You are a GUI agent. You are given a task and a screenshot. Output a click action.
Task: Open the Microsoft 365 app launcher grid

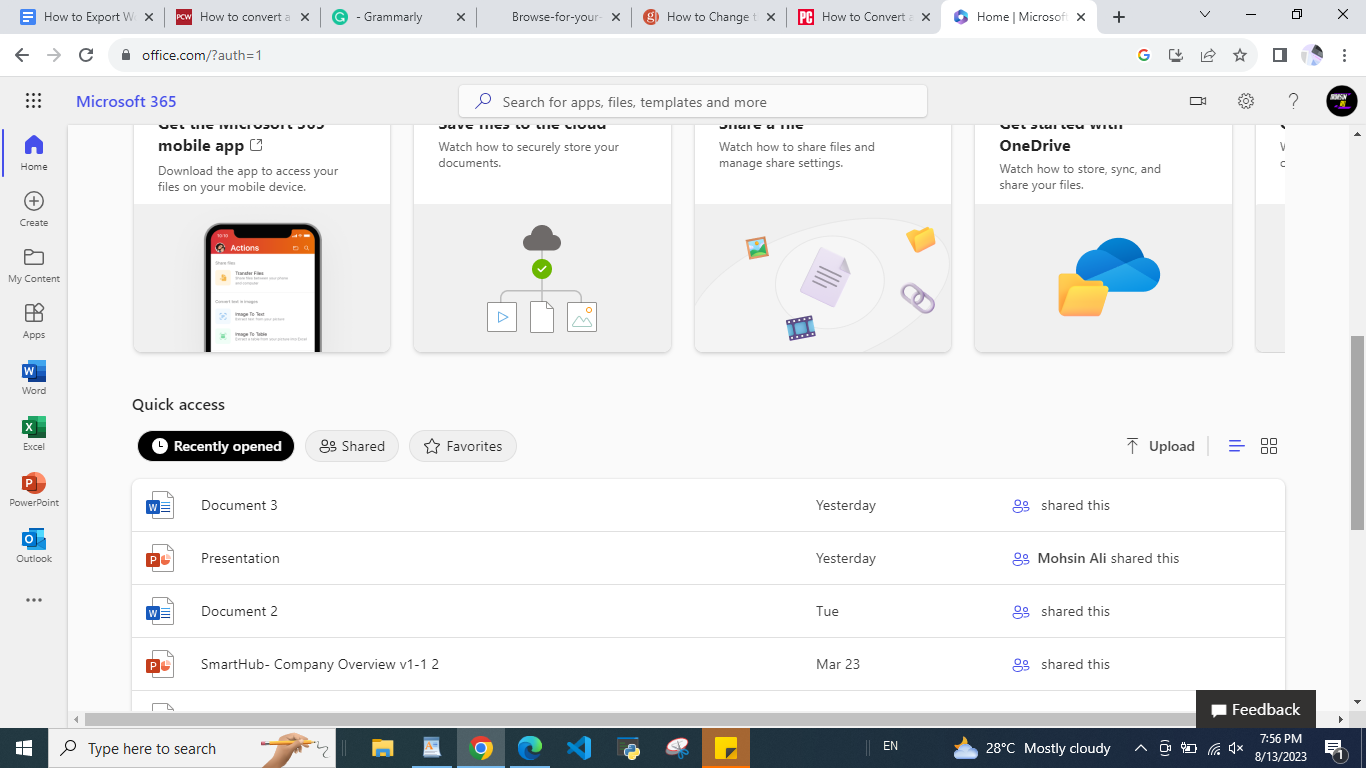[33, 101]
